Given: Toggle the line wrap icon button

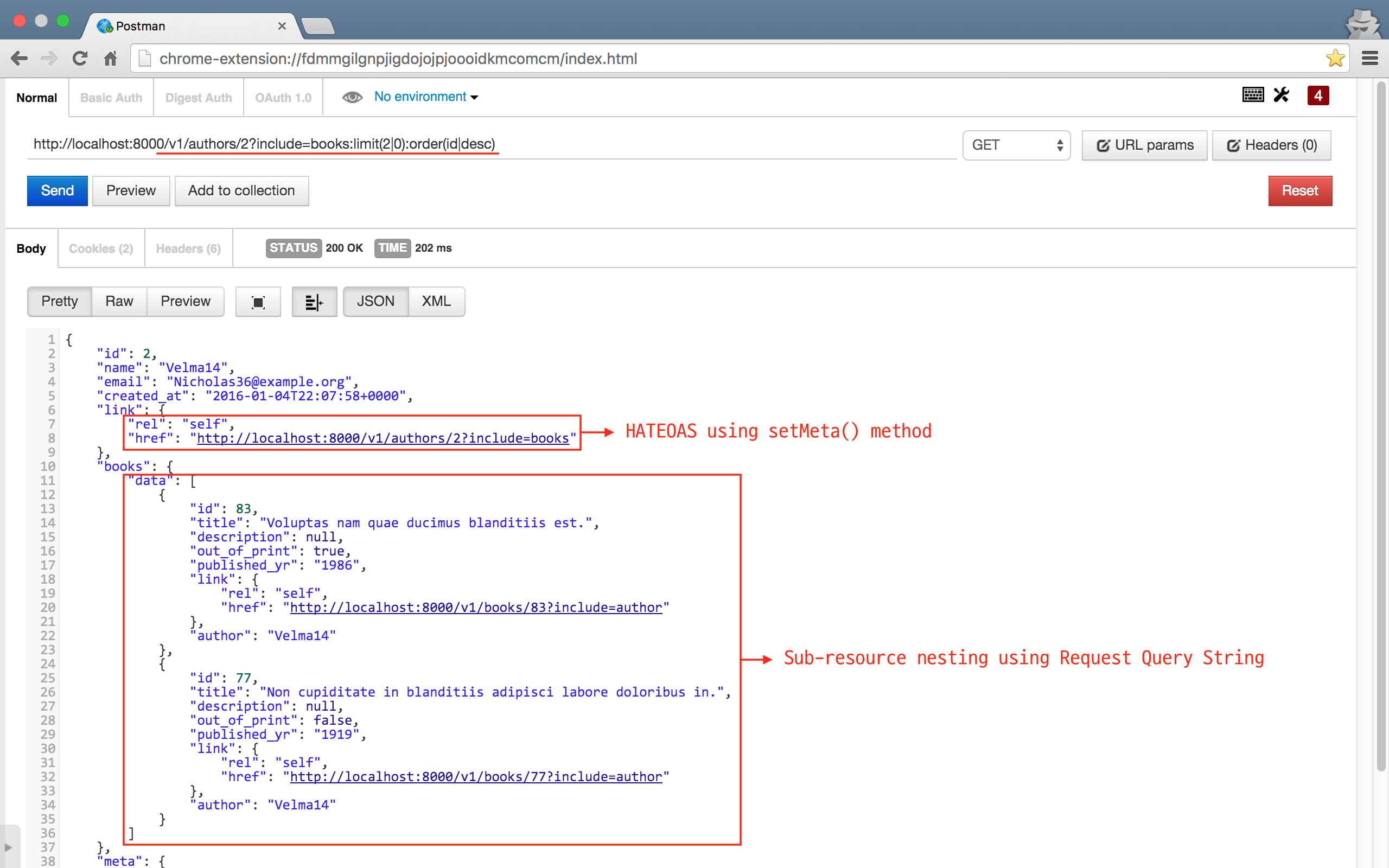Looking at the screenshot, I should pos(314,302).
